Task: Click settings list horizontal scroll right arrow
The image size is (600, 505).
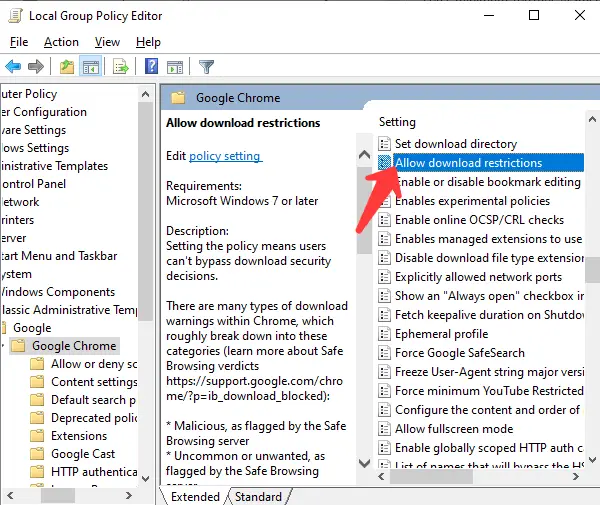Action: pos(576,477)
